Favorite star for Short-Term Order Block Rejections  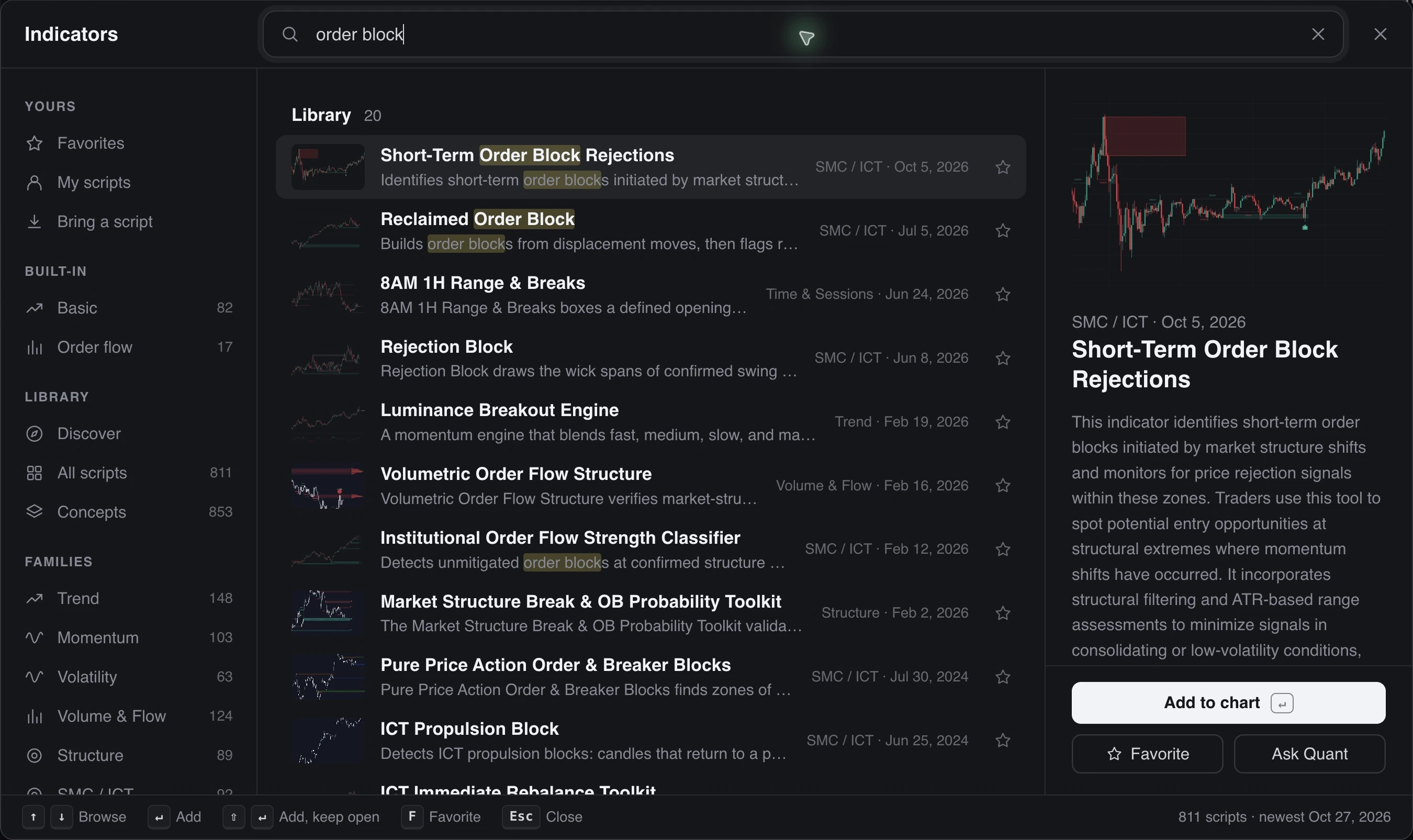point(1003,167)
